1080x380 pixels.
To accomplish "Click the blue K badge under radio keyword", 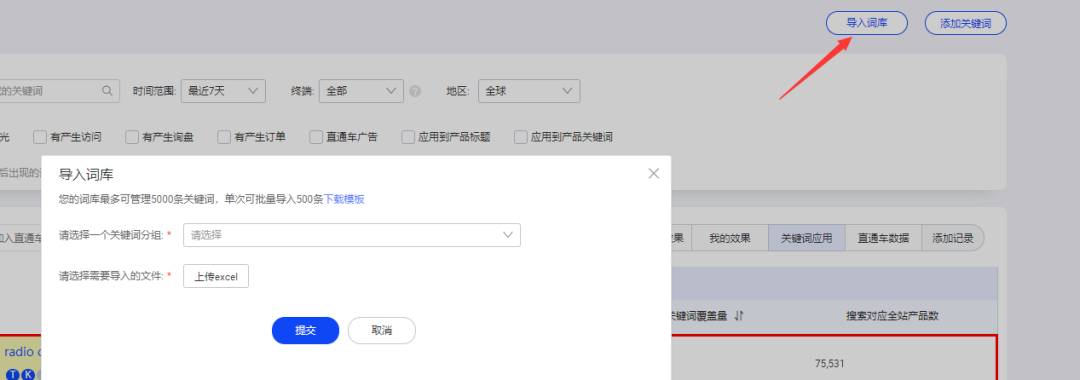I will point(28,374).
